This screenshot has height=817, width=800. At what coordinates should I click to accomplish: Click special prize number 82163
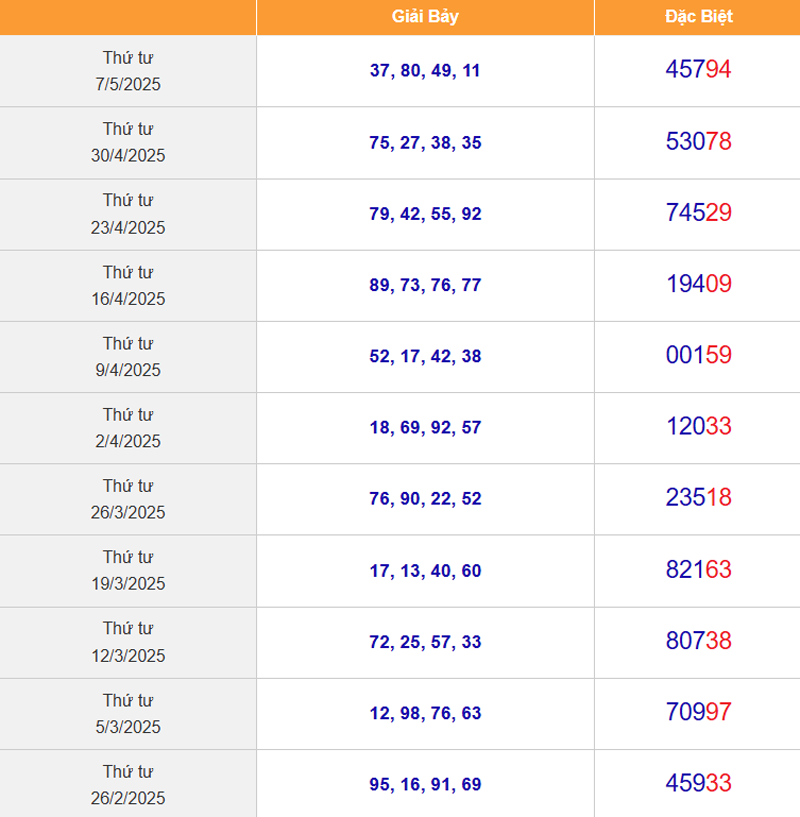[x=698, y=570]
